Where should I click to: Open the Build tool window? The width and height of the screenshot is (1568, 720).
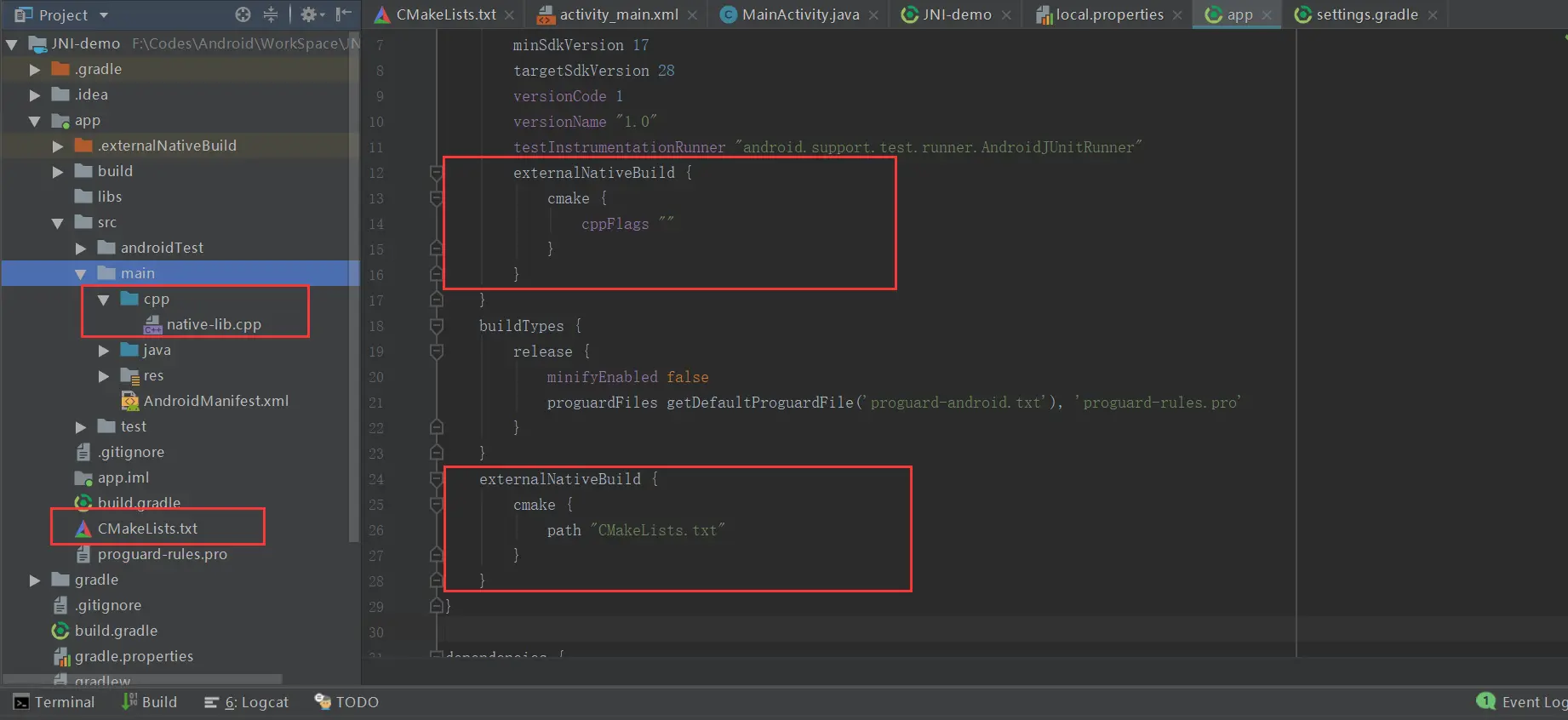click(149, 702)
